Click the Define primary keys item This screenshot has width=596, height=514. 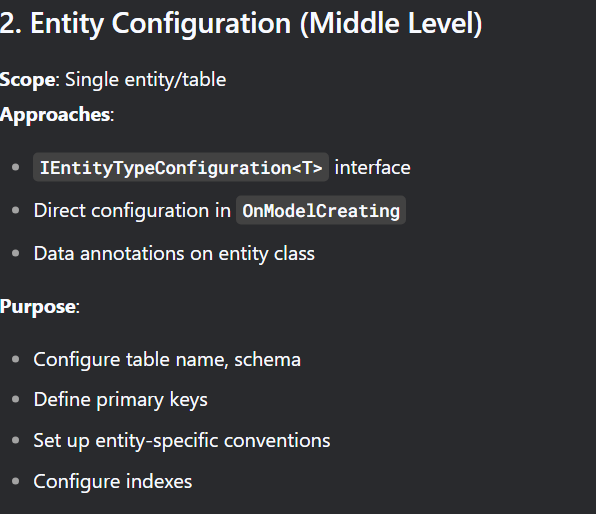[x=121, y=400]
